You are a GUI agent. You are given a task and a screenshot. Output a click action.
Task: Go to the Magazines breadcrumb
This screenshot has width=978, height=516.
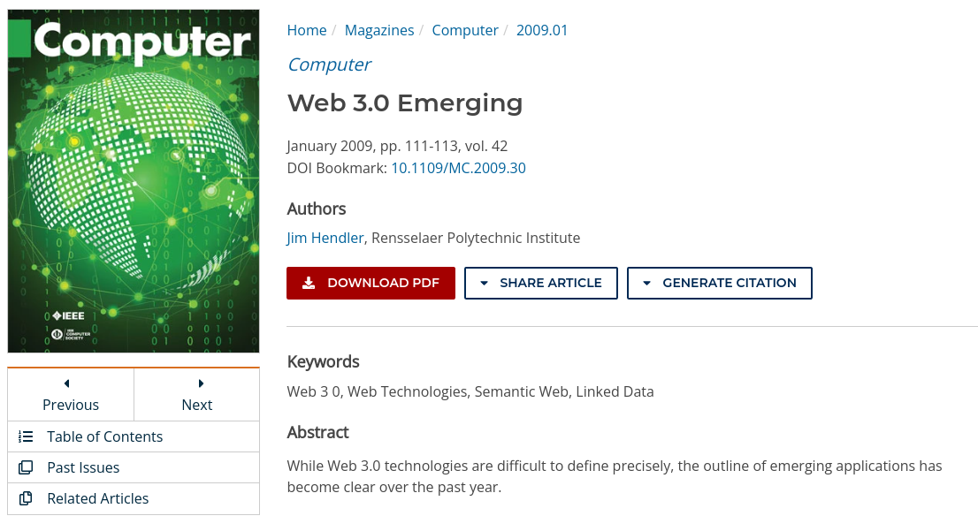tap(379, 30)
